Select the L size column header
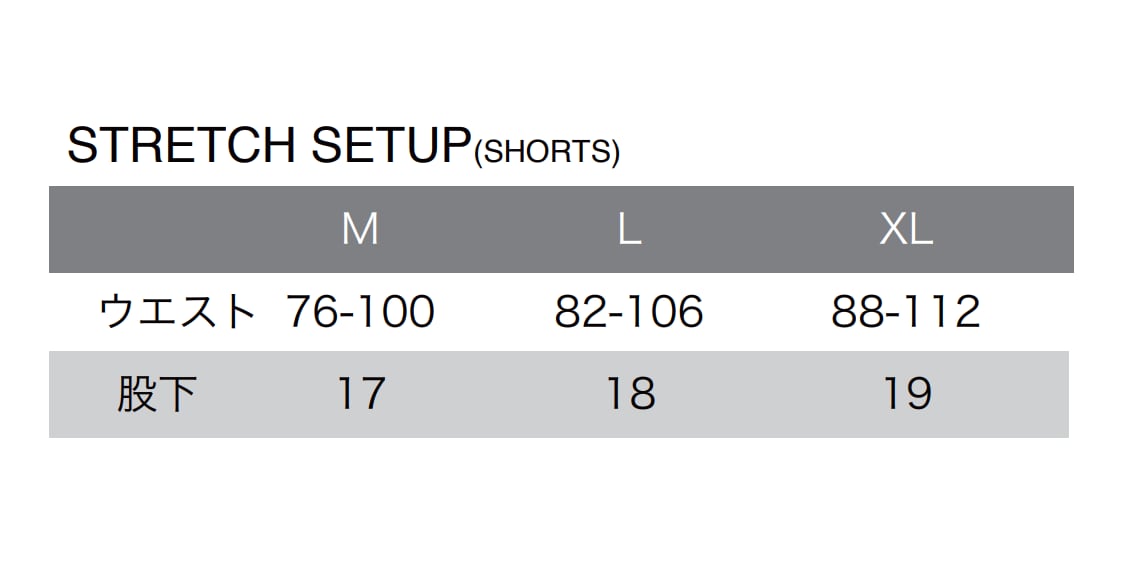 click(x=629, y=230)
